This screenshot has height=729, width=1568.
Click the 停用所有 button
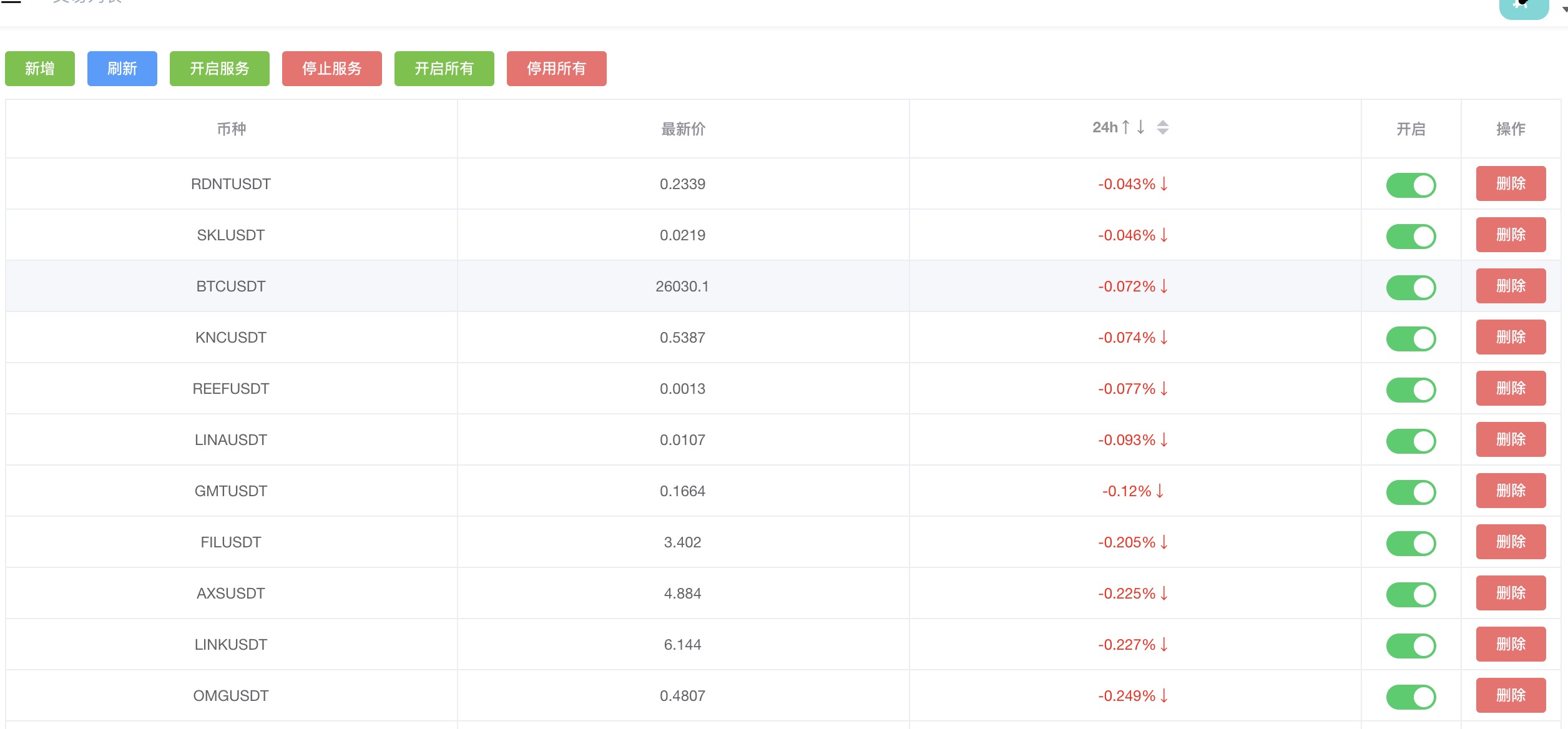pyautogui.click(x=556, y=69)
